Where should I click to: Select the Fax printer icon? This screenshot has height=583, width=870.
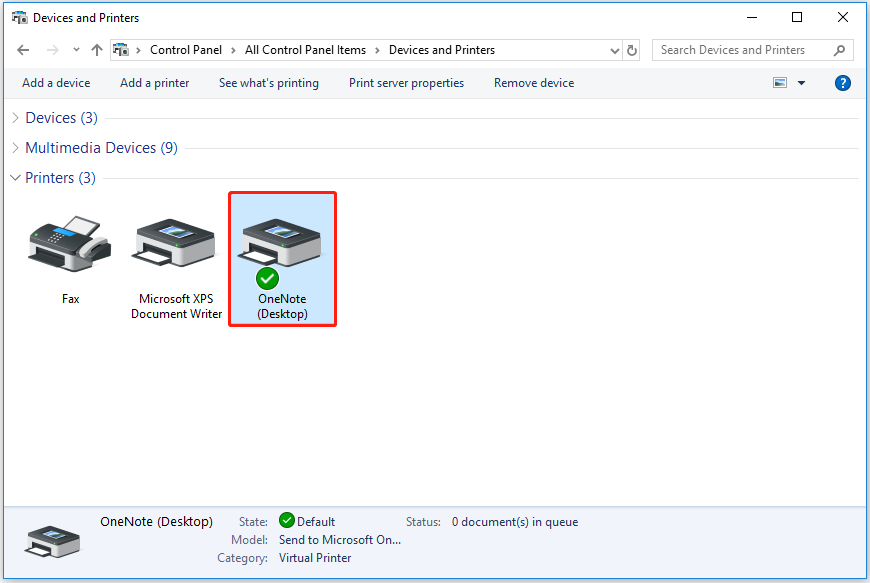[x=69, y=245]
